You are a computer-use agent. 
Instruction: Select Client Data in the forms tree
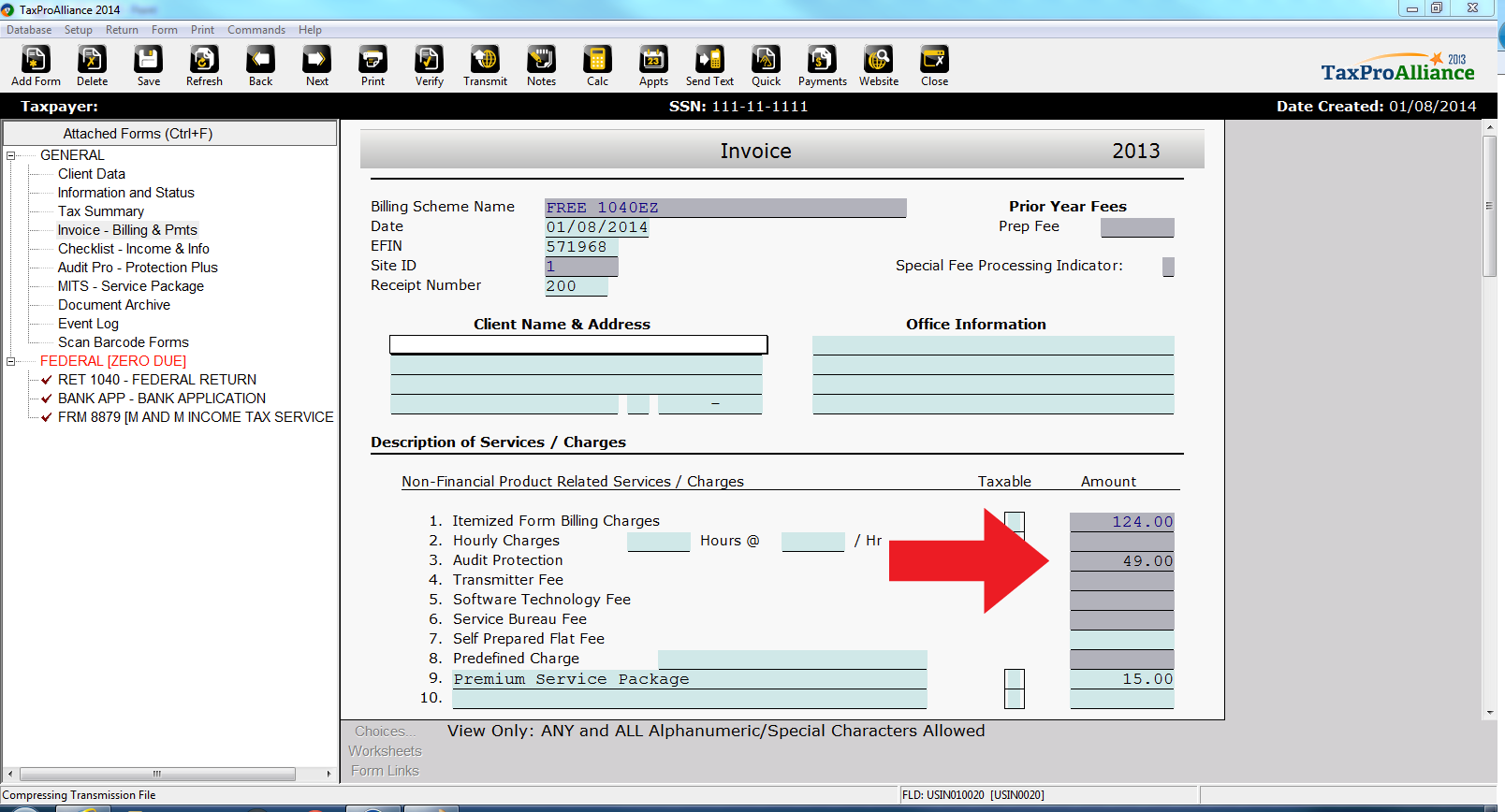click(92, 174)
